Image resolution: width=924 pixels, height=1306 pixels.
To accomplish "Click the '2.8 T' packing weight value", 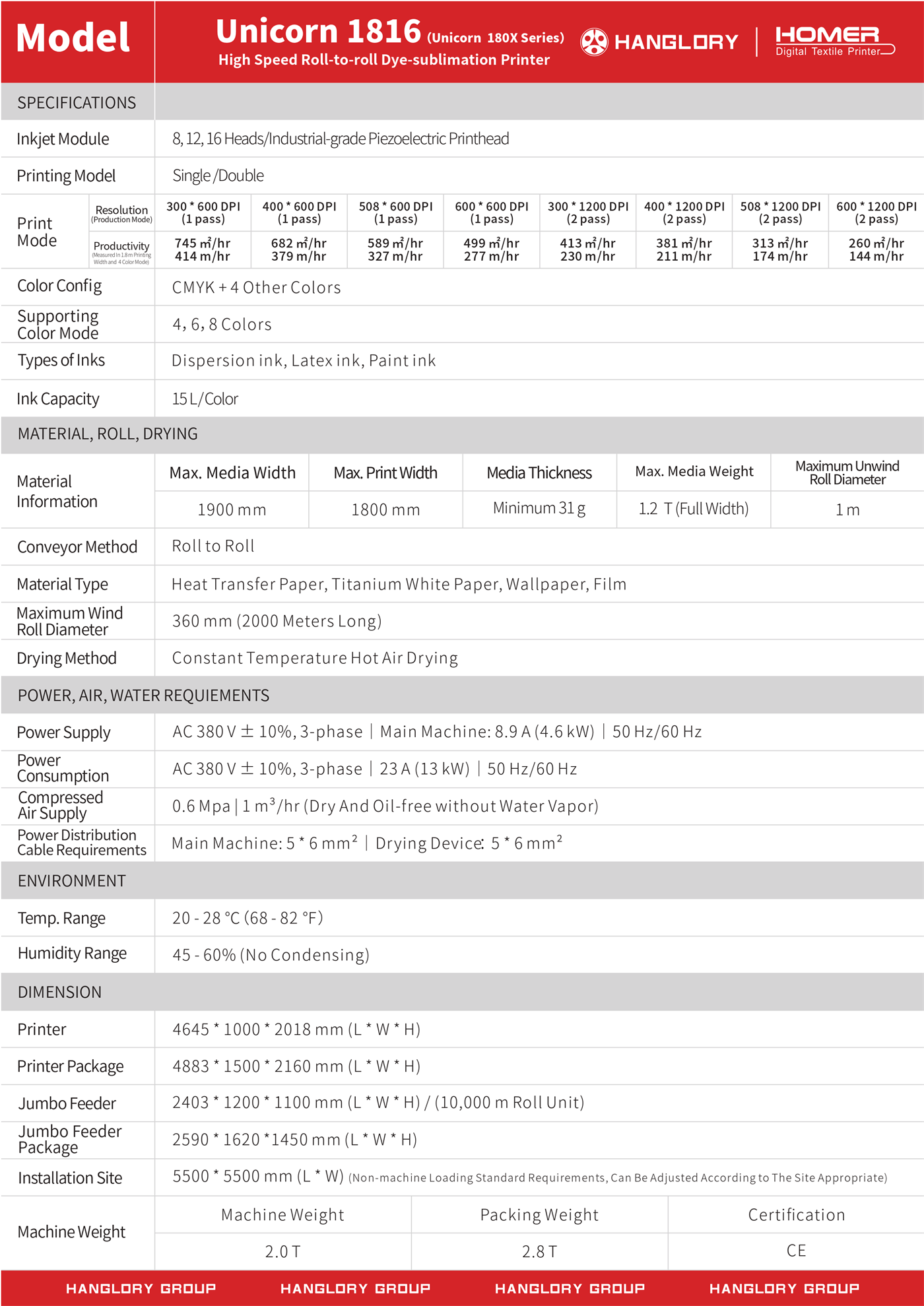I will [539, 1251].
